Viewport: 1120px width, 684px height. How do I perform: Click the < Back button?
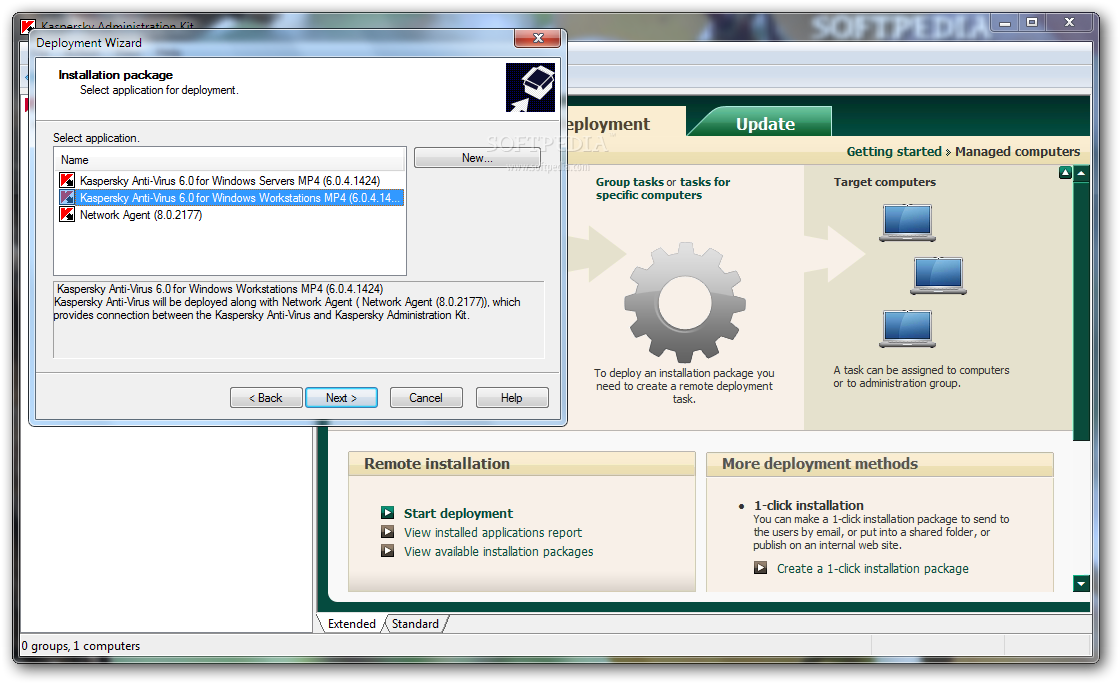click(x=266, y=398)
